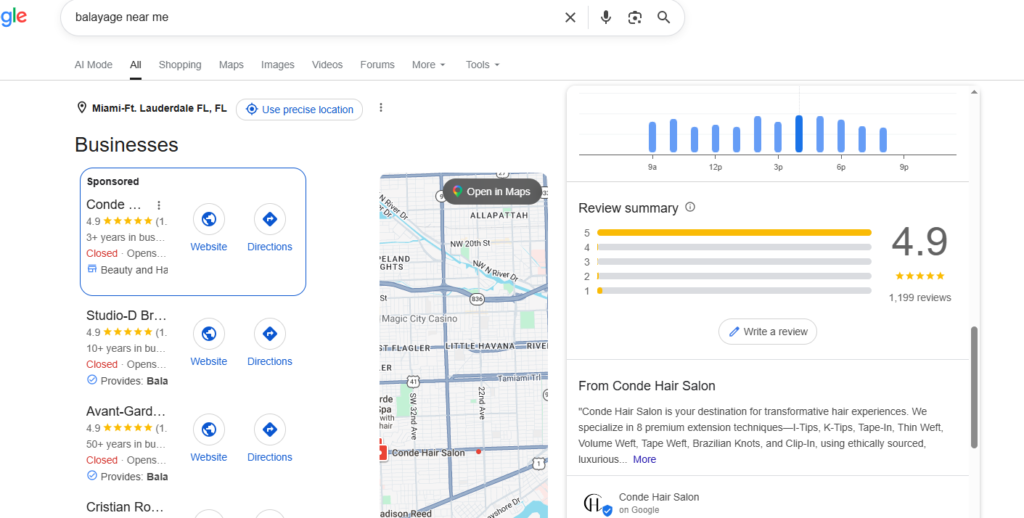
Task: Click the Beauty and Ha… category text
Action: (134, 270)
